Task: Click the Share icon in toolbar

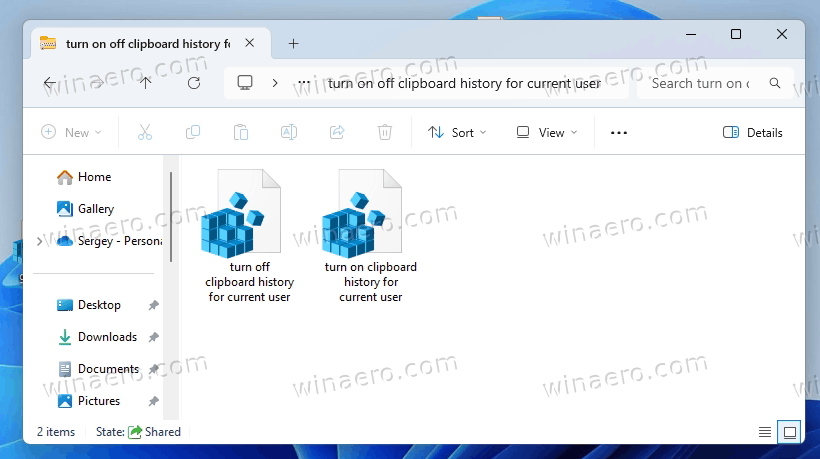Action: click(337, 132)
